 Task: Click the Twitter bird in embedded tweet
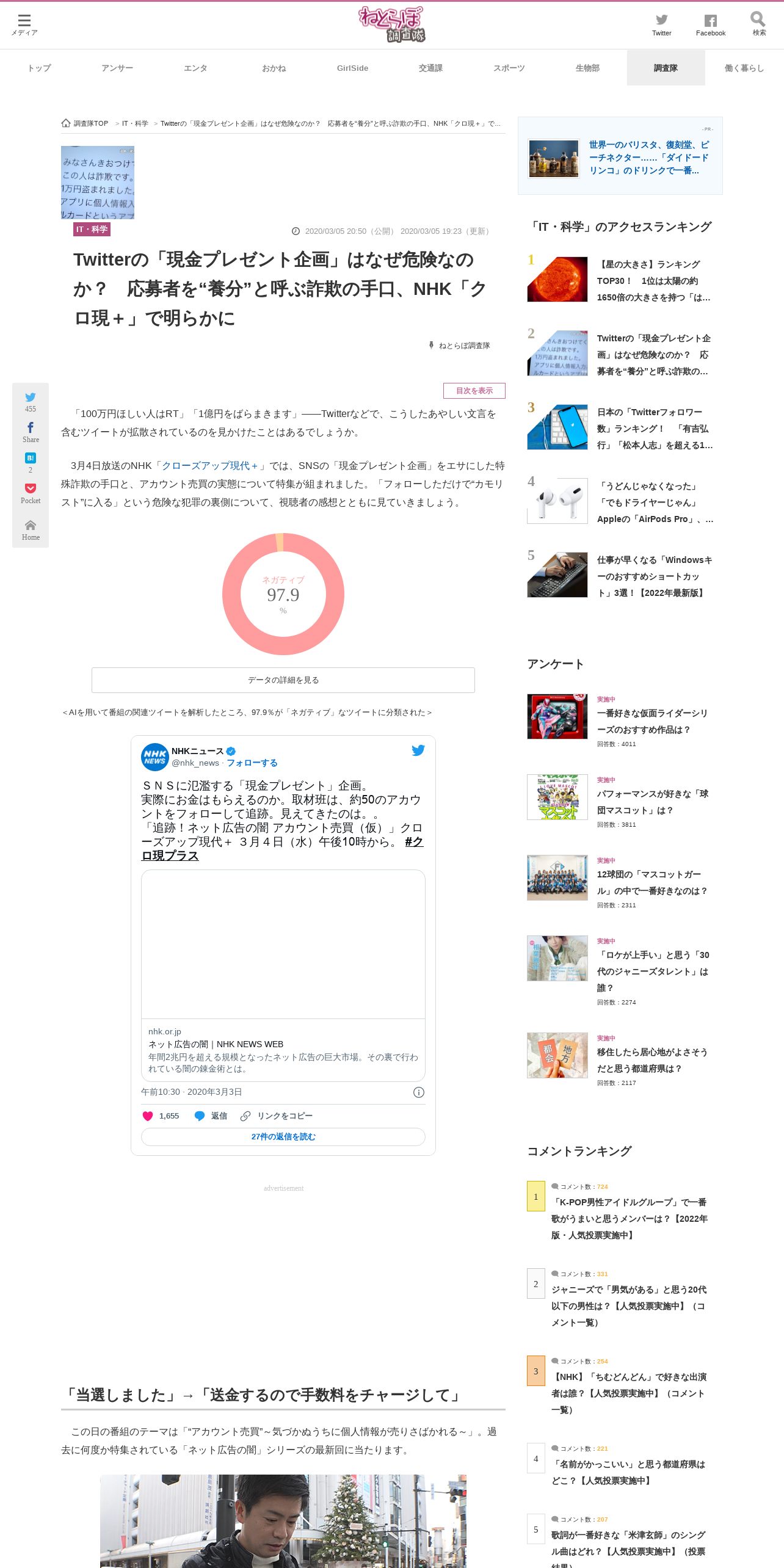pos(418,750)
